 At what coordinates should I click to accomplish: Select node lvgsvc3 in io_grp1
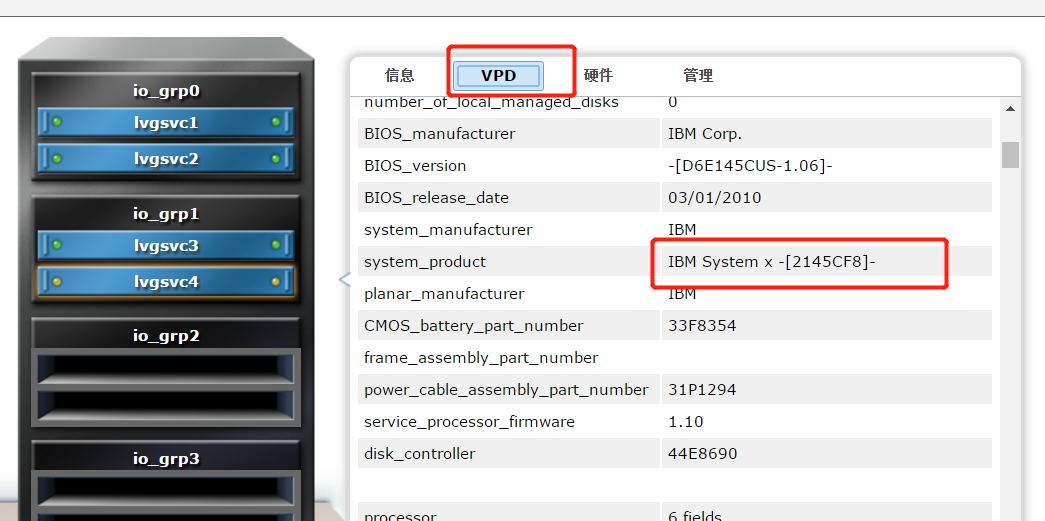point(166,245)
